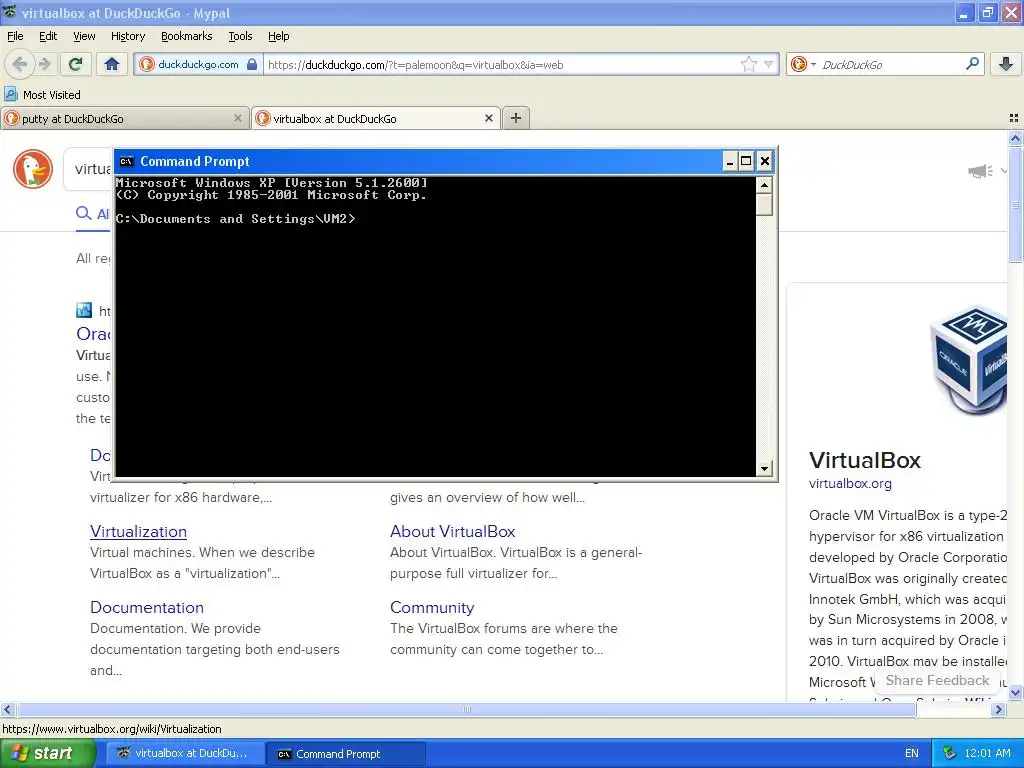The height and width of the screenshot is (768, 1024).
Task: Click inside the Command Prompt console area
Action: [x=436, y=327]
